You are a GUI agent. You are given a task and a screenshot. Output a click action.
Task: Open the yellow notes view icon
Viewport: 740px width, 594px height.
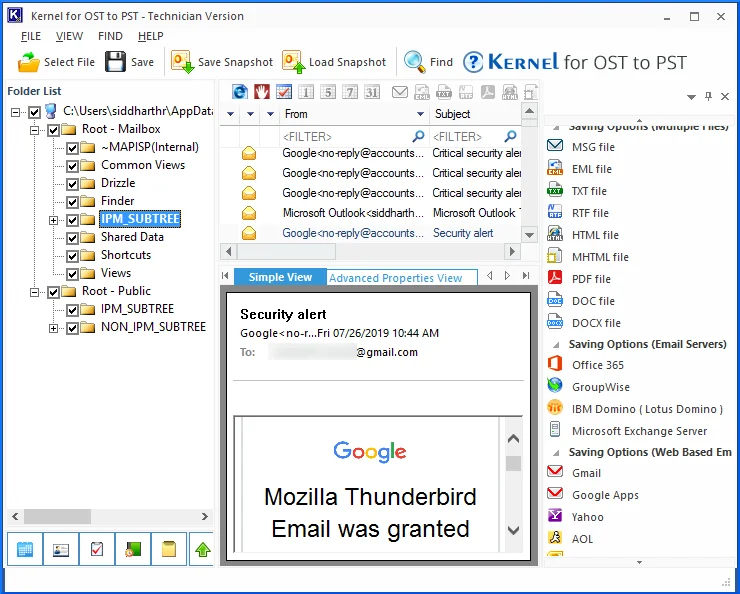pos(169,549)
